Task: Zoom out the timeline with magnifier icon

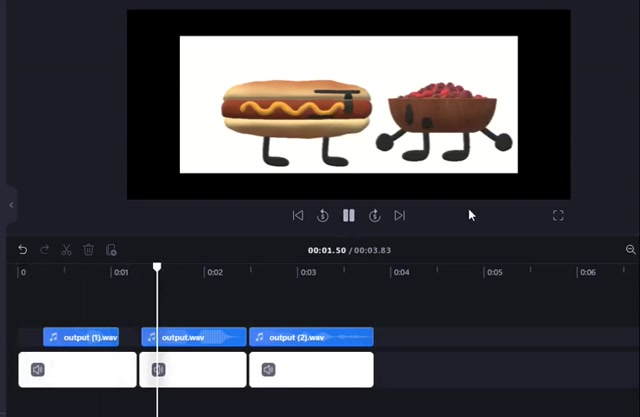Action: (x=631, y=249)
